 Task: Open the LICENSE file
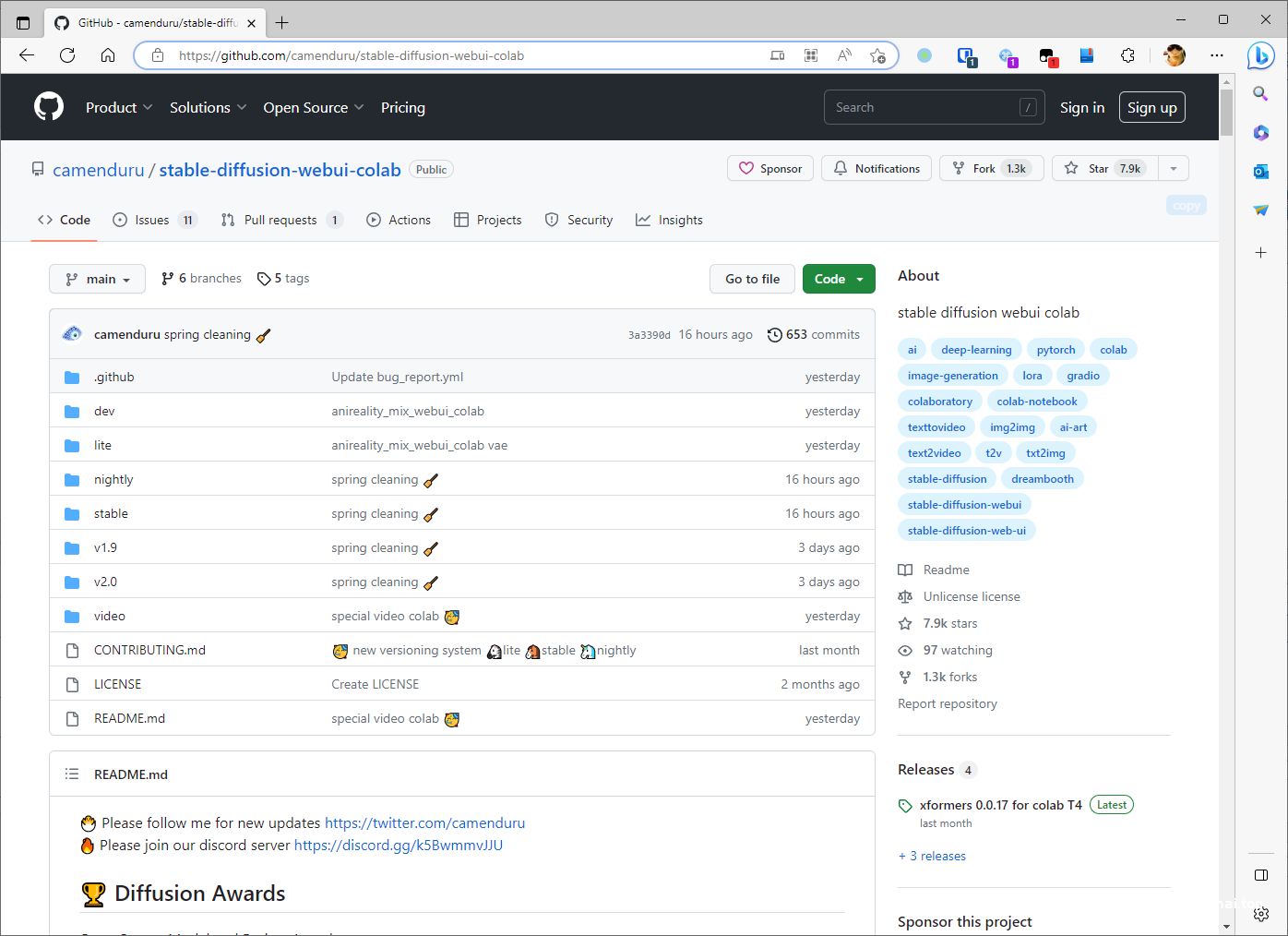click(x=117, y=684)
